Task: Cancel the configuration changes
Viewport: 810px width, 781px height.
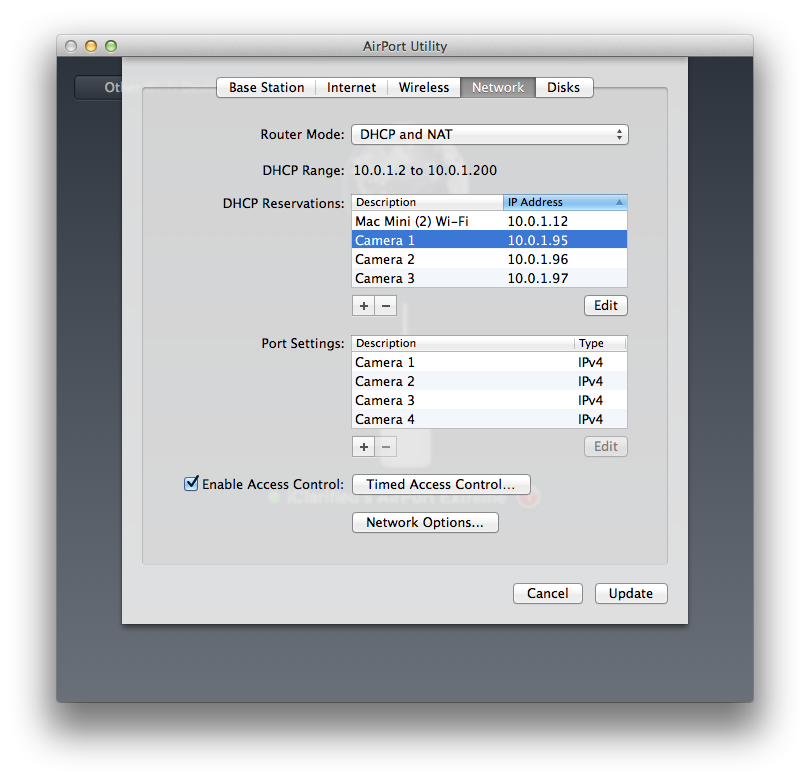Action: pyautogui.click(x=548, y=593)
